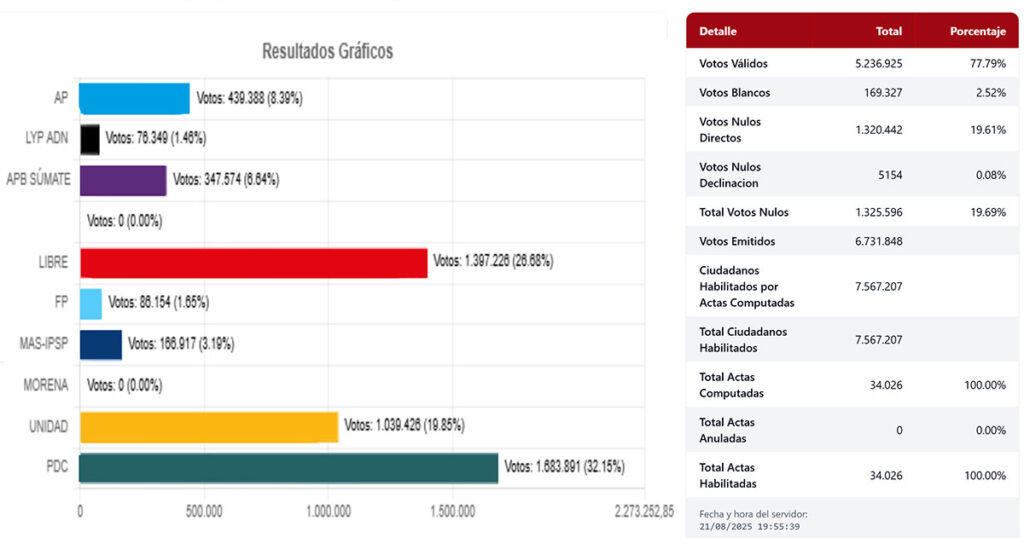Select the red LIBRE bar
1024x538 pixels.
pos(253,263)
